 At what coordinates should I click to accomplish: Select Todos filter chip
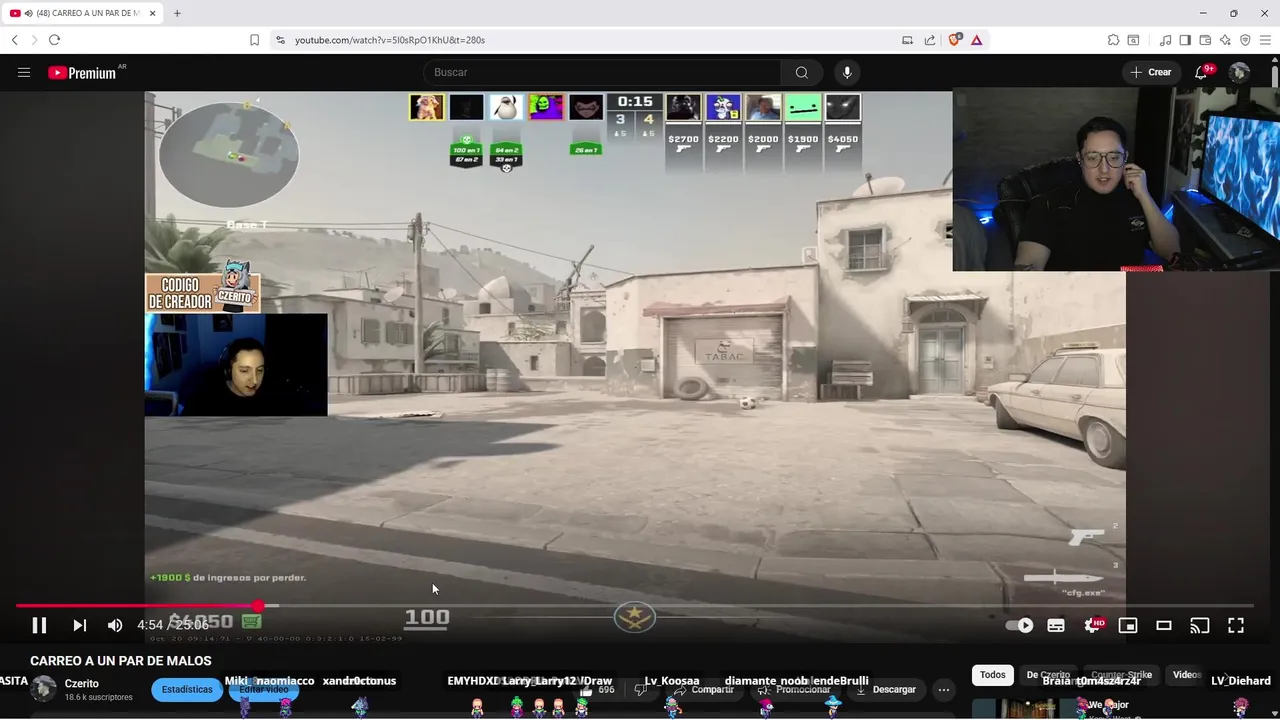993,675
